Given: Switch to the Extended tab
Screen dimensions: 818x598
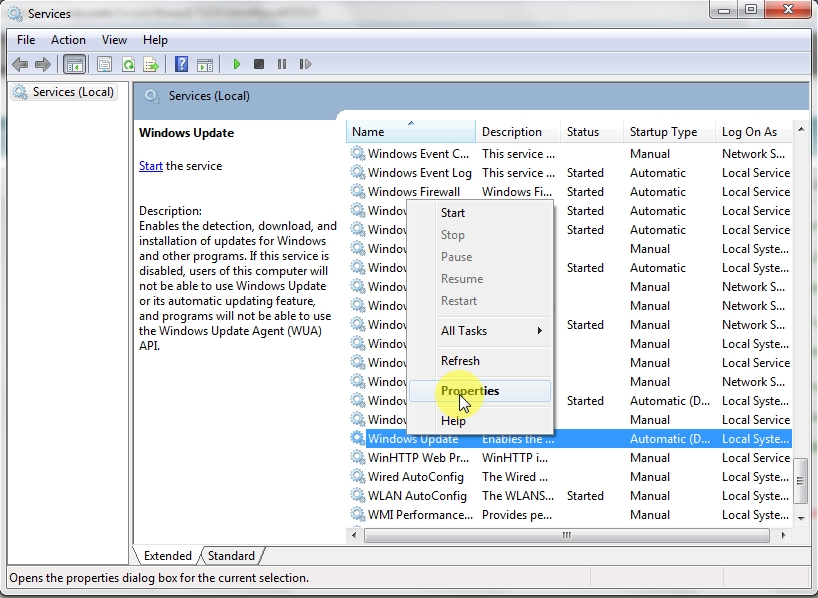Looking at the screenshot, I should tap(167, 556).
